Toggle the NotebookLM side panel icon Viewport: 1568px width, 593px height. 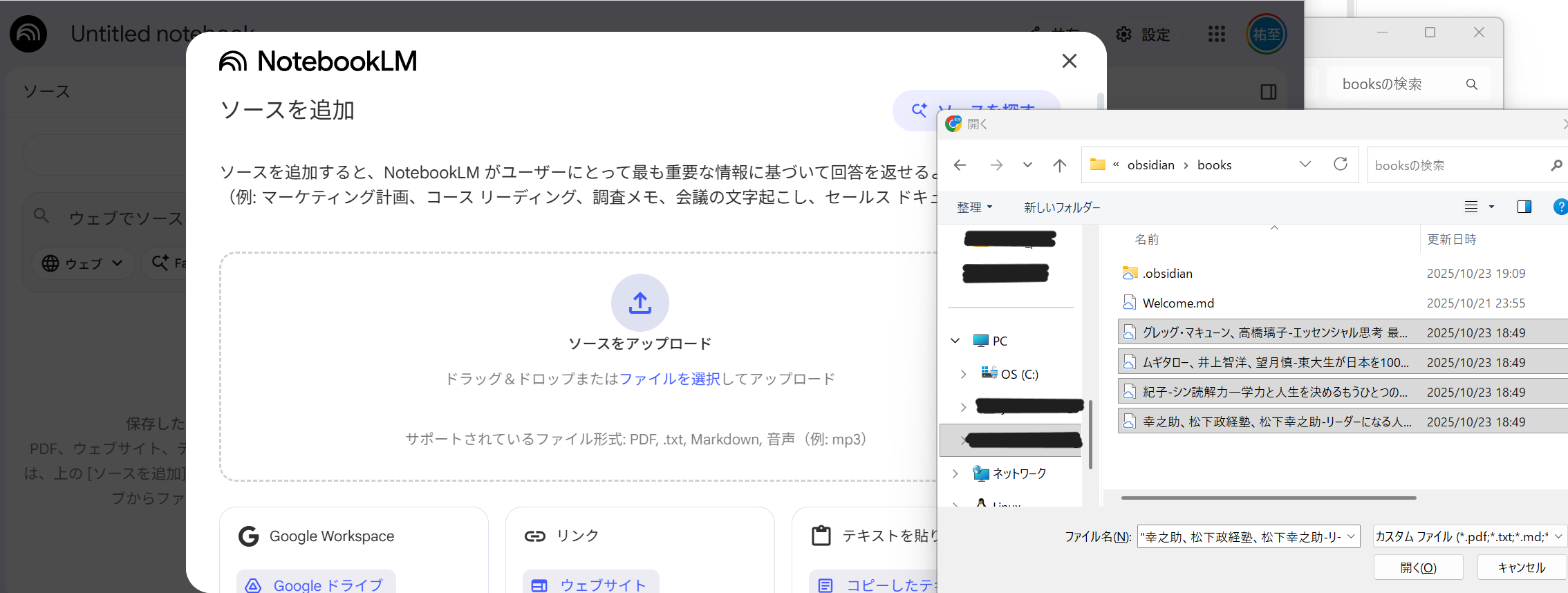1268,92
